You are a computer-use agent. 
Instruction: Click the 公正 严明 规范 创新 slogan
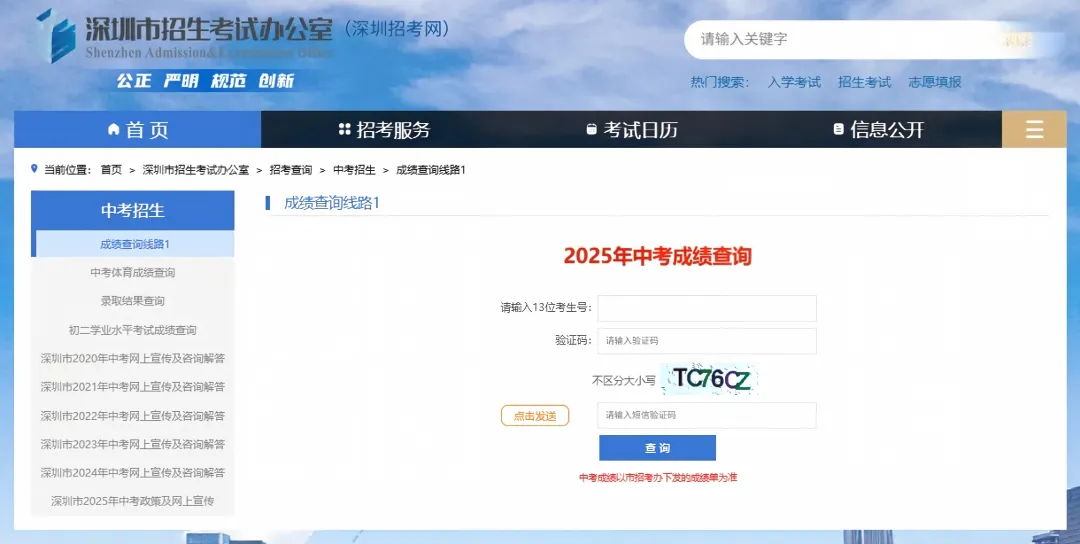(x=205, y=81)
